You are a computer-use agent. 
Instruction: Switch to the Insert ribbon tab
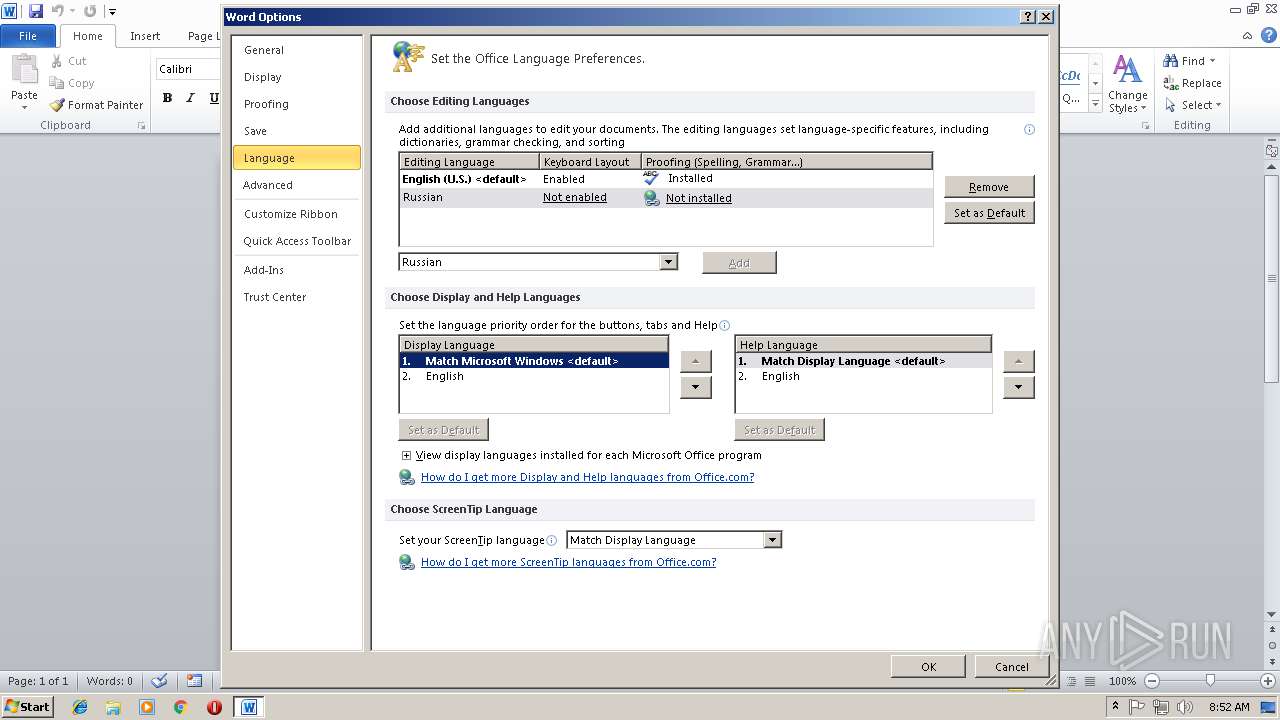coord(145,36)
